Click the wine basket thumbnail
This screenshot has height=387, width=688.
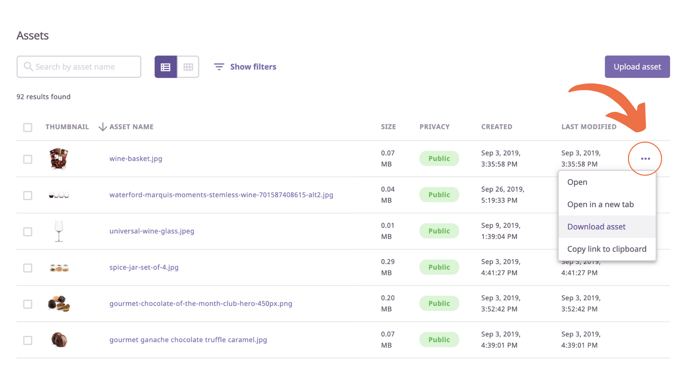[x=58, y=158]
